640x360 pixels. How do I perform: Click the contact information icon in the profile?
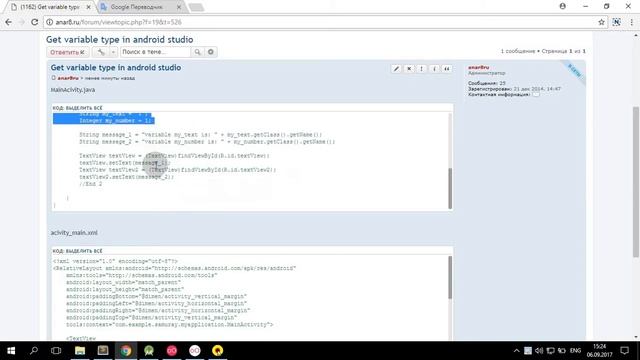pos(536,94)
